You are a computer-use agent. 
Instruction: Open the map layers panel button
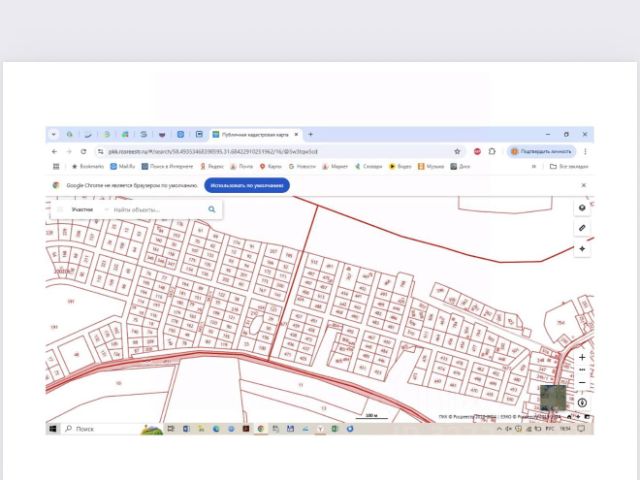tap(582, 208)
